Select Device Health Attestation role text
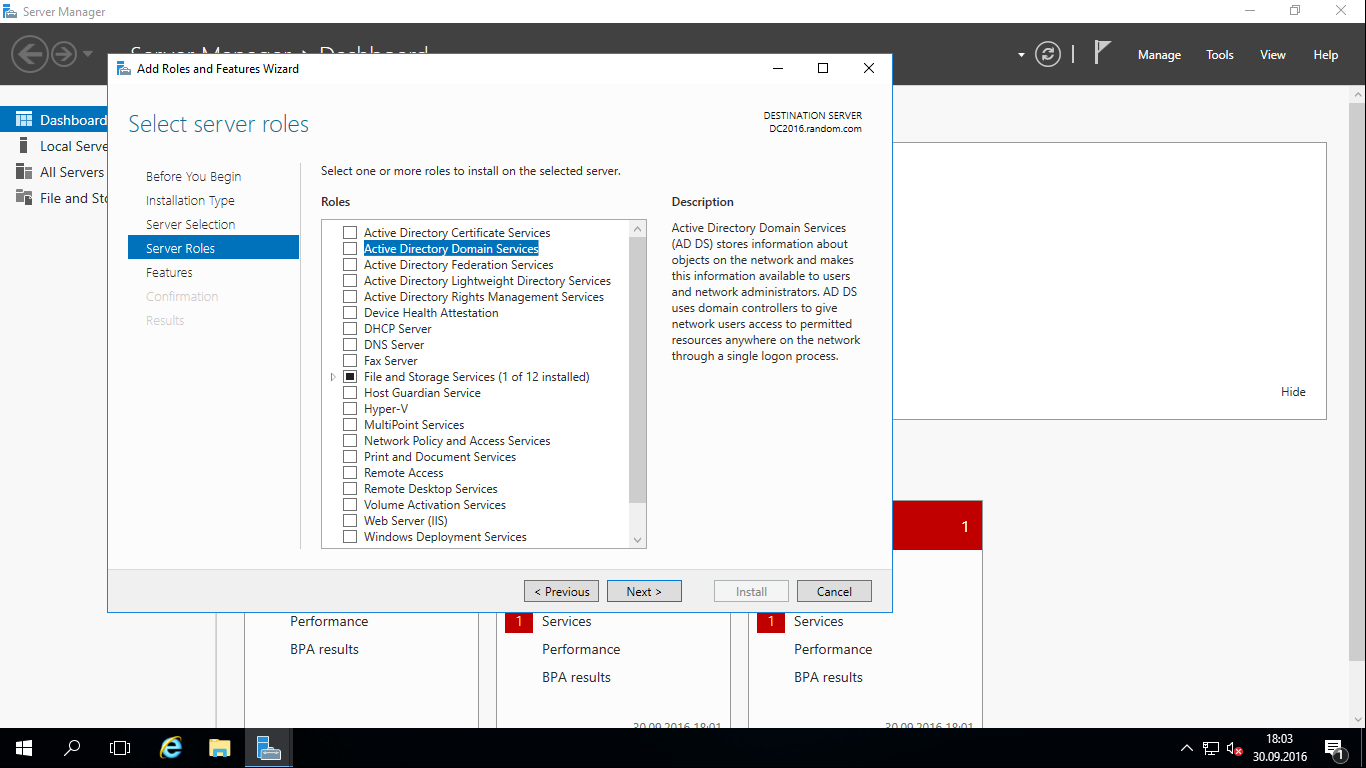The image size is (1366, 768). 431,313
